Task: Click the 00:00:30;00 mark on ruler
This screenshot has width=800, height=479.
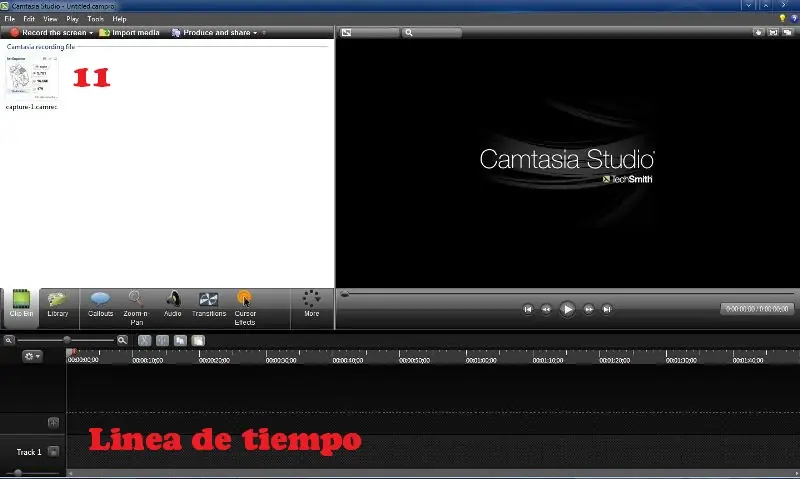Action: pos(281,360)
